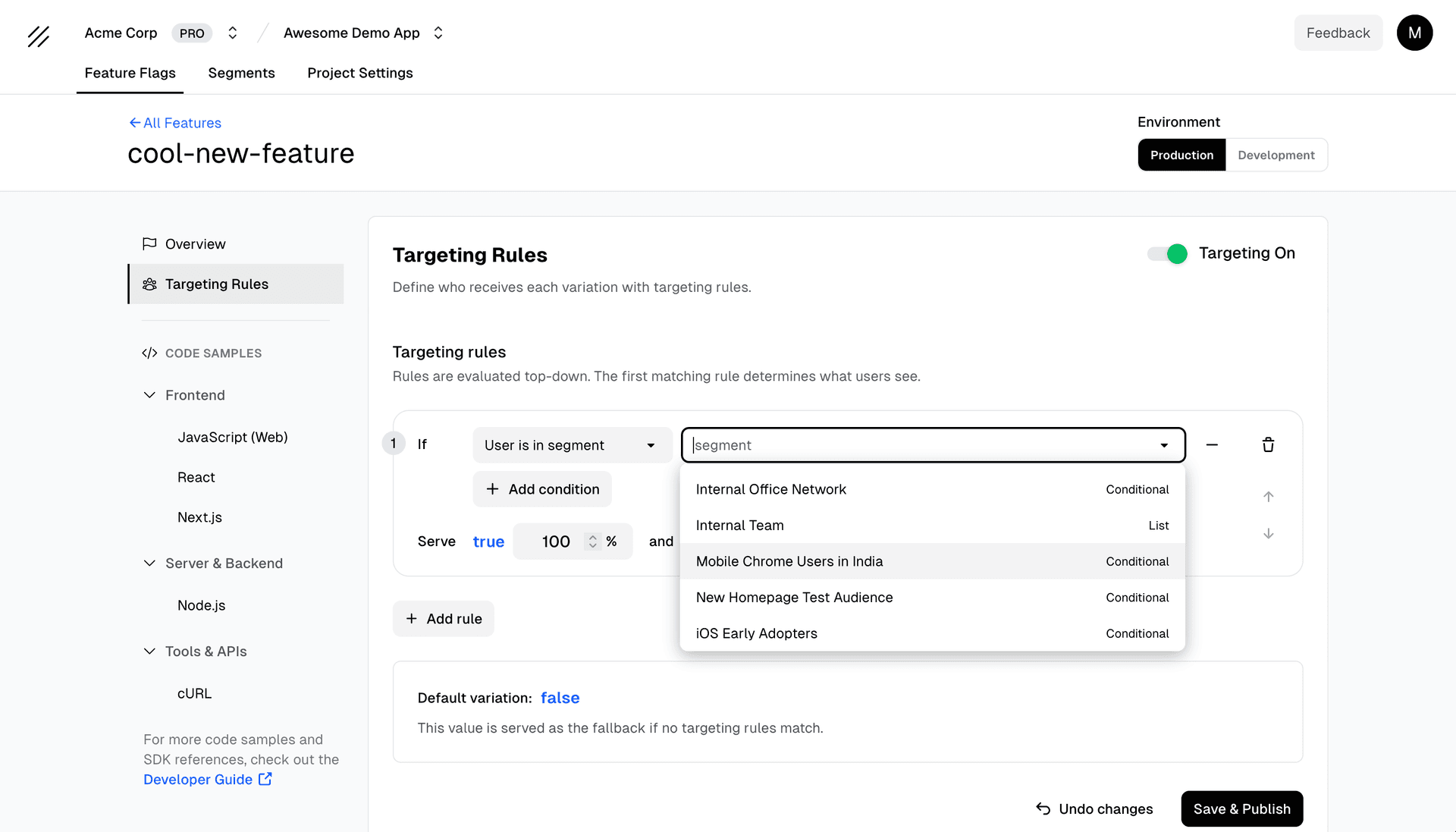Collapse the Frontend section
The width and height of the screenshot is (1456, 832).
tap(149, 395)
